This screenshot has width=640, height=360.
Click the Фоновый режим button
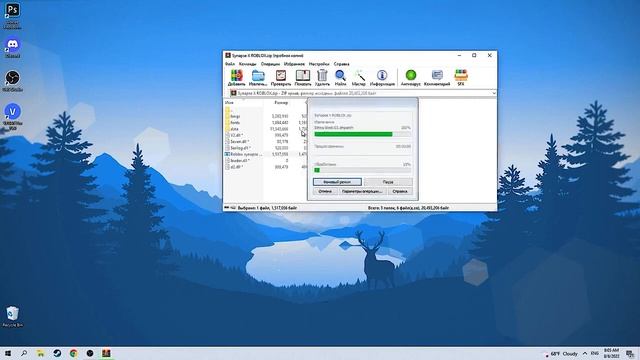click(x=337, y=182)
